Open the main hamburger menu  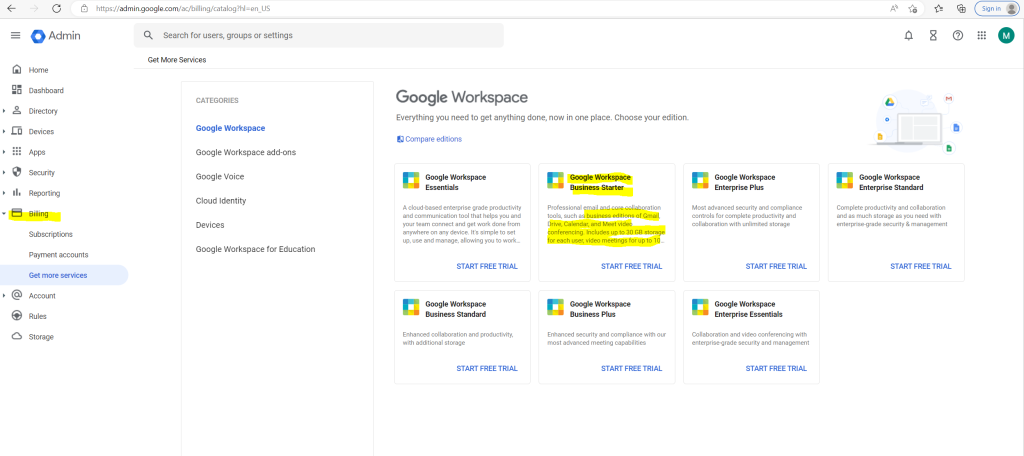pyautogui.click(x=16, y=35)
